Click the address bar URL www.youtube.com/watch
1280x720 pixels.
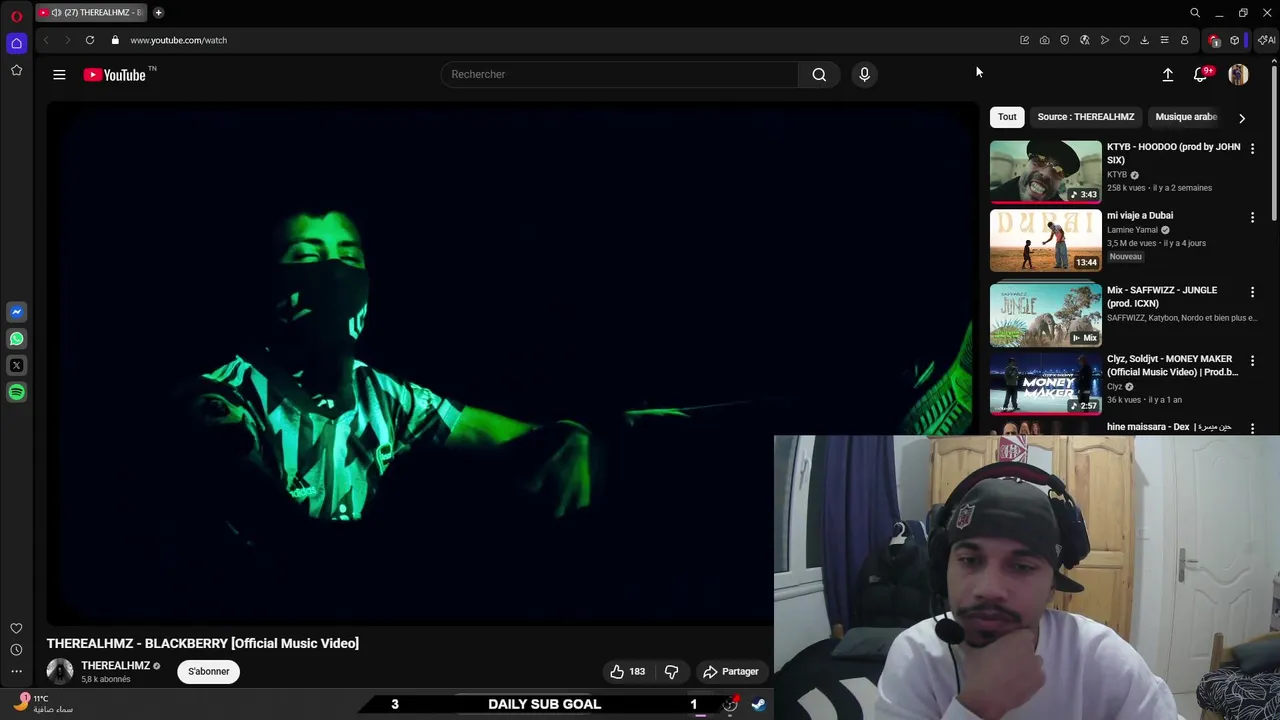tap(178, 40)
